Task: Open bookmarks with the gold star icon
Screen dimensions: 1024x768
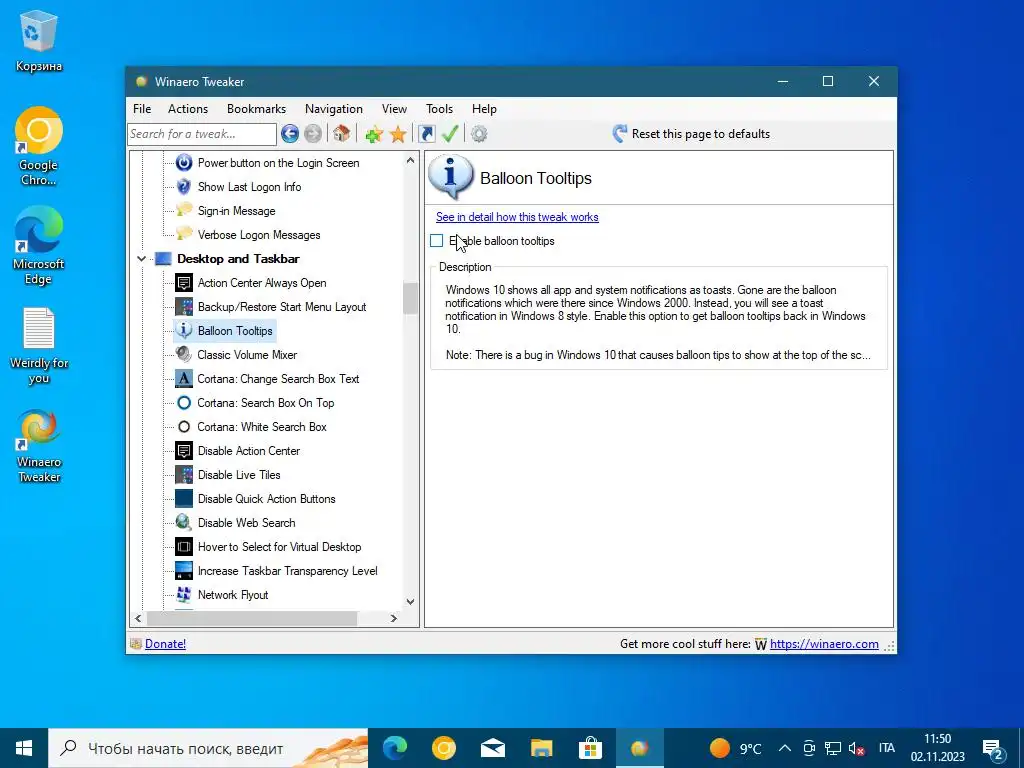Action: coord(398,134)
